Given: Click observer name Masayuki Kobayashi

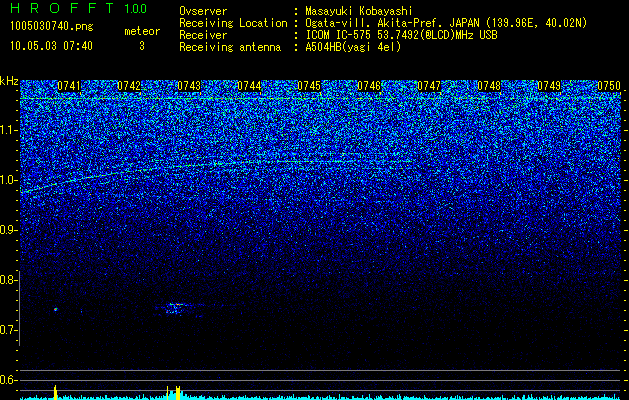Looking at the screenshot, I should 359,11.
